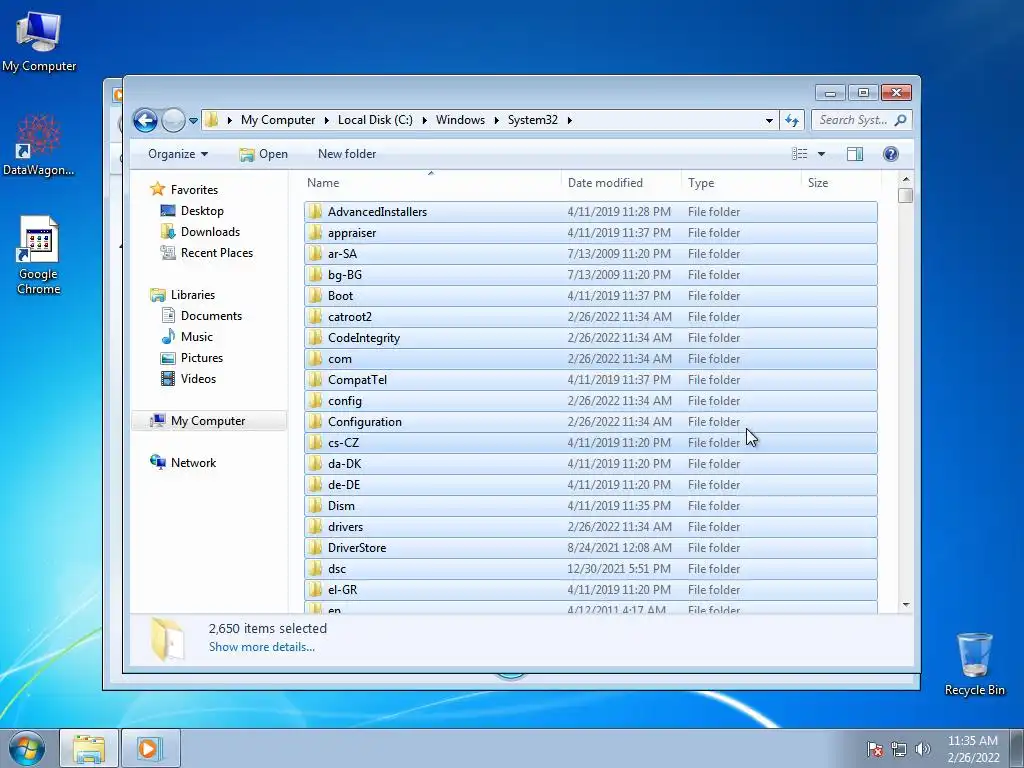Expand the arrow after System32 breadcrumb
1024x768 pixels.
pyautogui.click(x=569, y=120)
